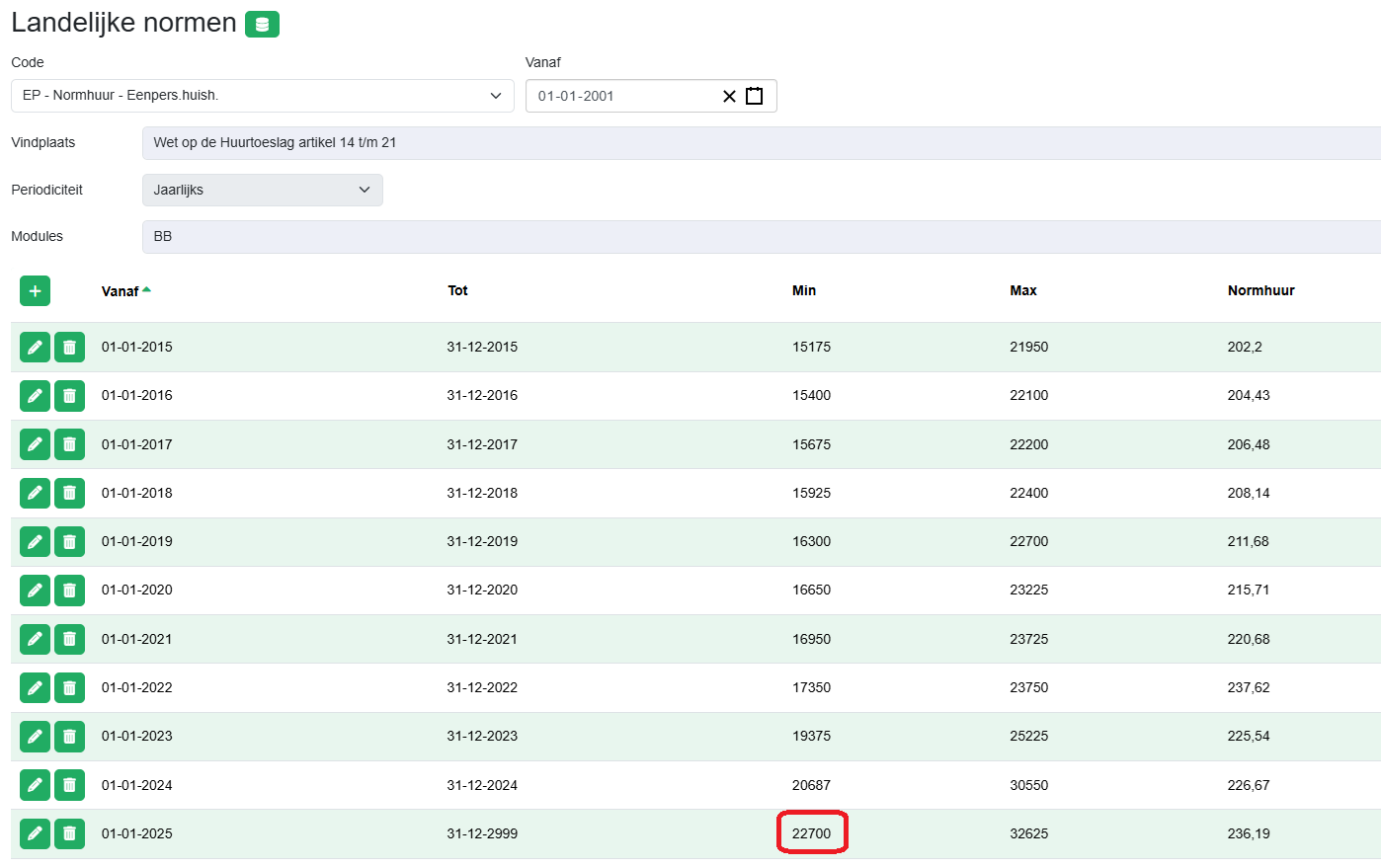Click the green database icon beside the title

point(262,25)
